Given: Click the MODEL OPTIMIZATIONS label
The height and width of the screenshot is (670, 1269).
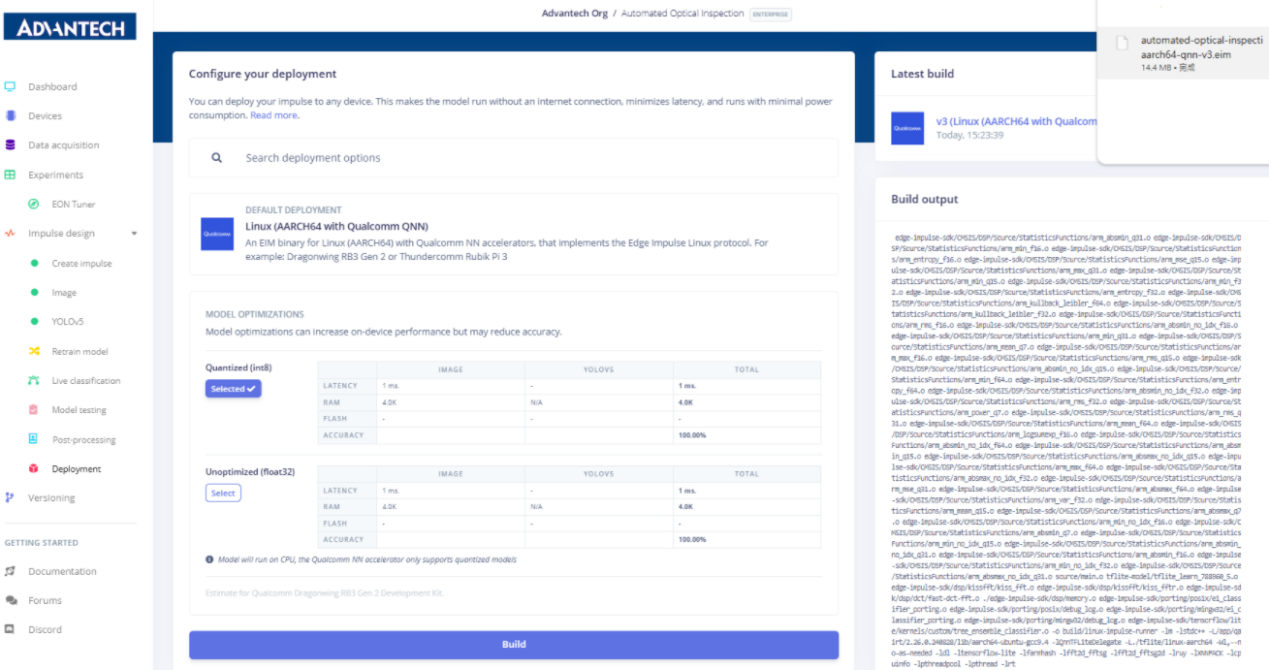Looking at the screenshot, I should 255,314.
